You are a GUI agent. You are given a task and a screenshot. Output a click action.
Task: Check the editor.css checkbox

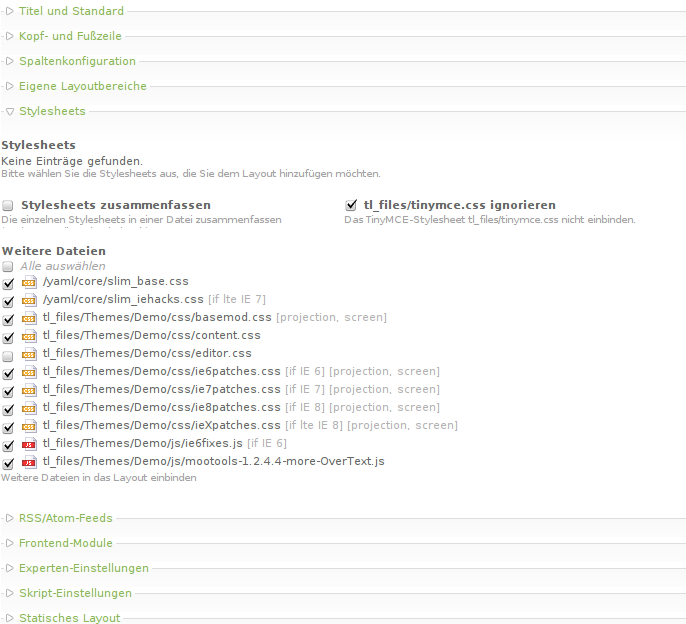(8, 356)
